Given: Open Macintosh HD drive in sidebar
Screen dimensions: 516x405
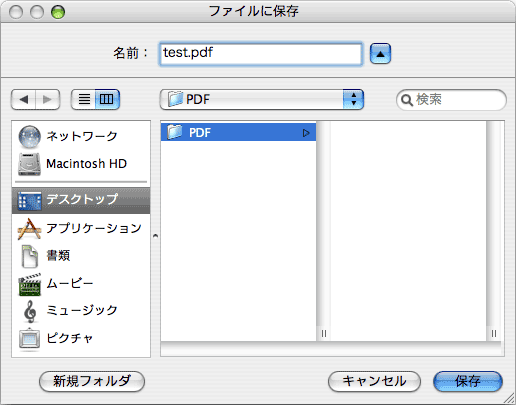Looking at the screenshot, I should click(x=81, y=164).
